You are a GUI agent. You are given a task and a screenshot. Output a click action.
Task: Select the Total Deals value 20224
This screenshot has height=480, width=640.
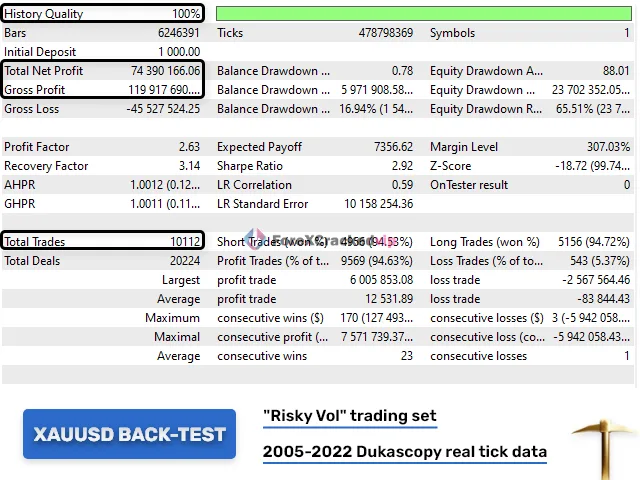[x=182, y=260]
